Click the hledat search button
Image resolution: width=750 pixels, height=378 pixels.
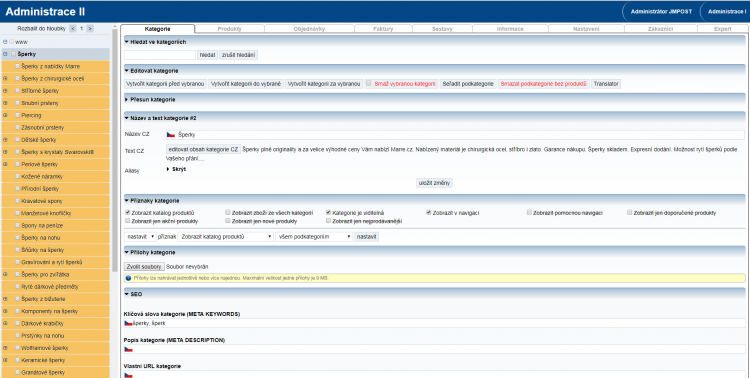(x=208, y=55)
